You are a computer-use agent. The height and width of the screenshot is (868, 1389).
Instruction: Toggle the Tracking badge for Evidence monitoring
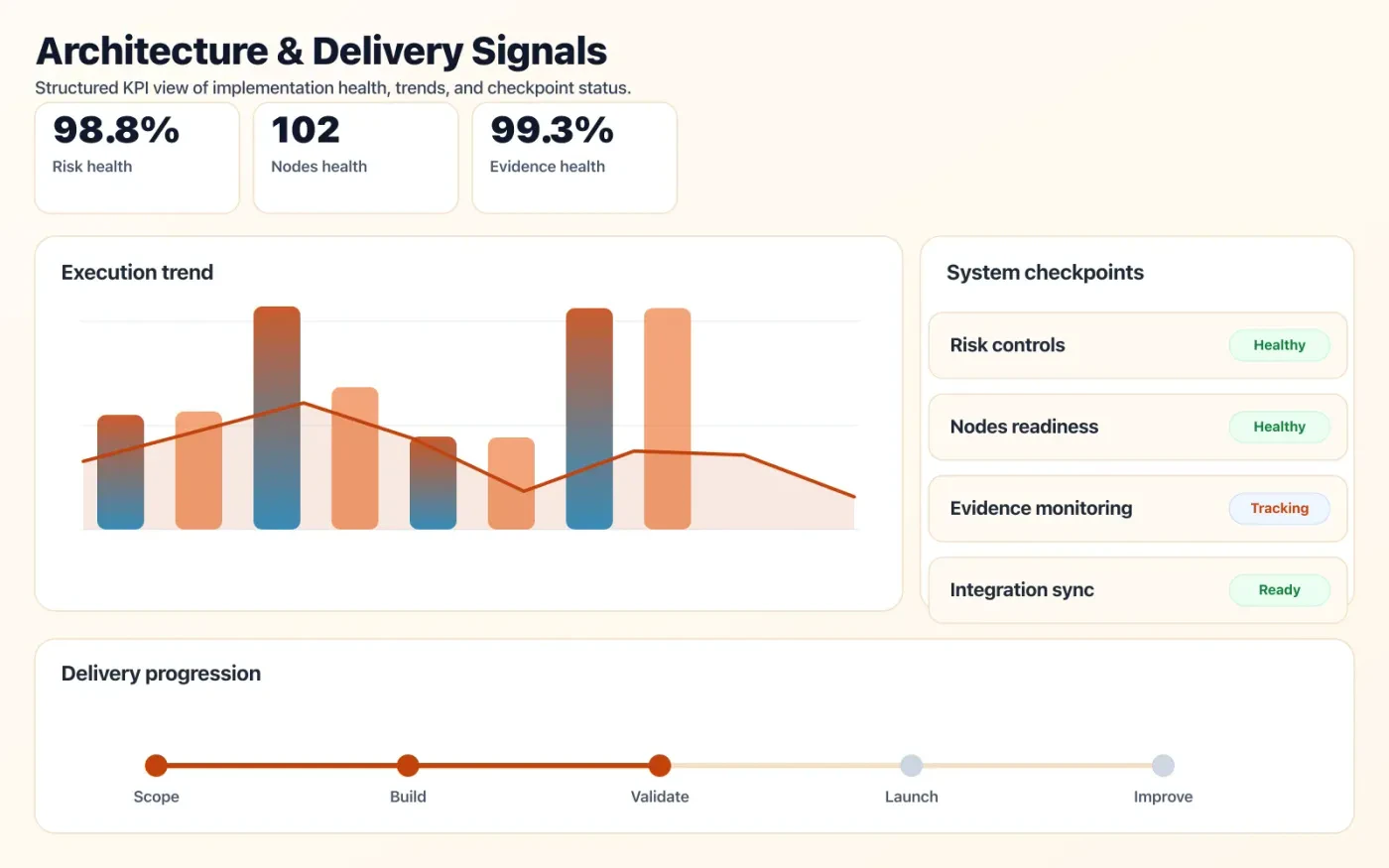tap(1279, 508)
